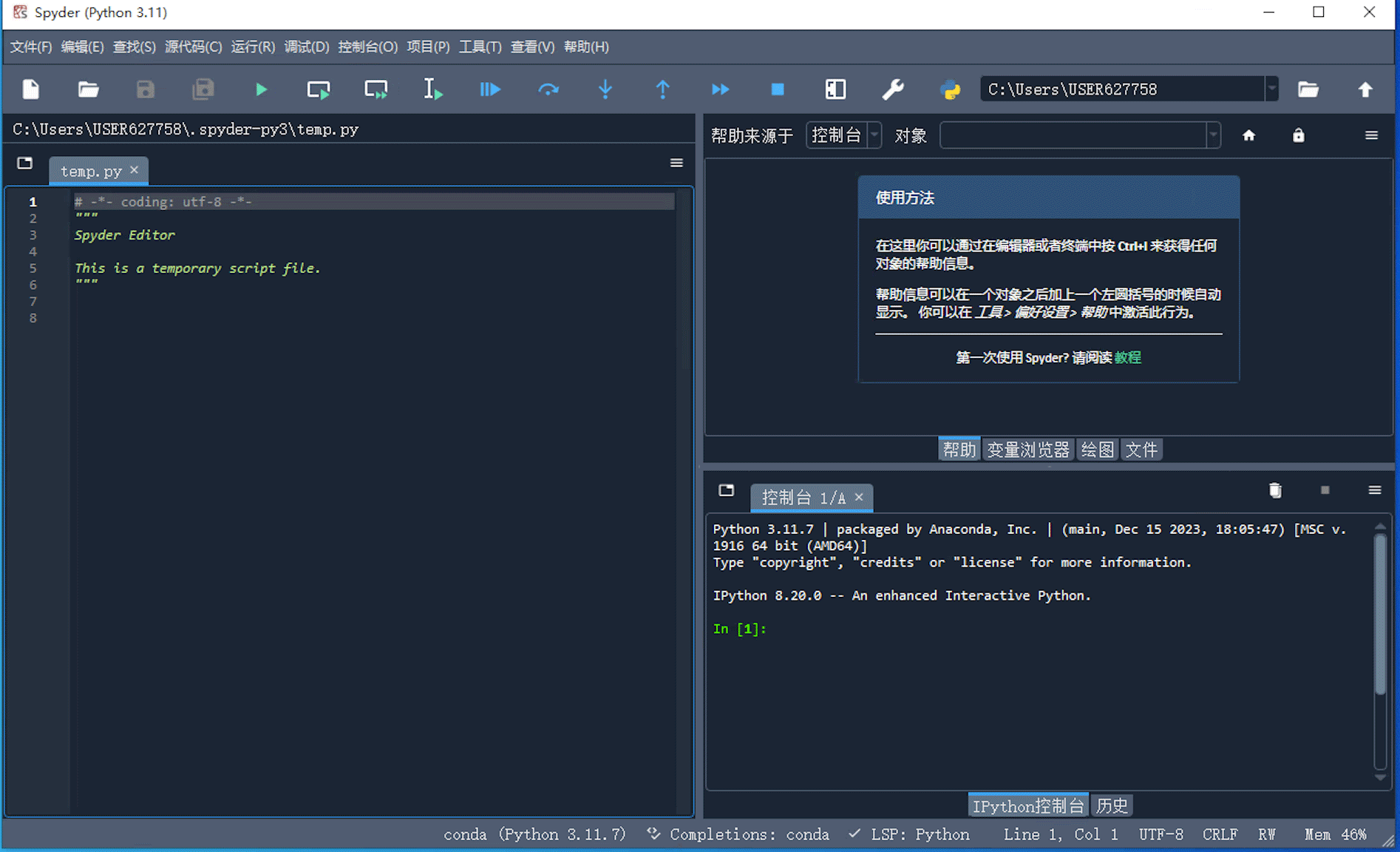Screen dimensions: 1400x852
Task: Open the 控制台 help source dropdown
Action: coord(843,135)
